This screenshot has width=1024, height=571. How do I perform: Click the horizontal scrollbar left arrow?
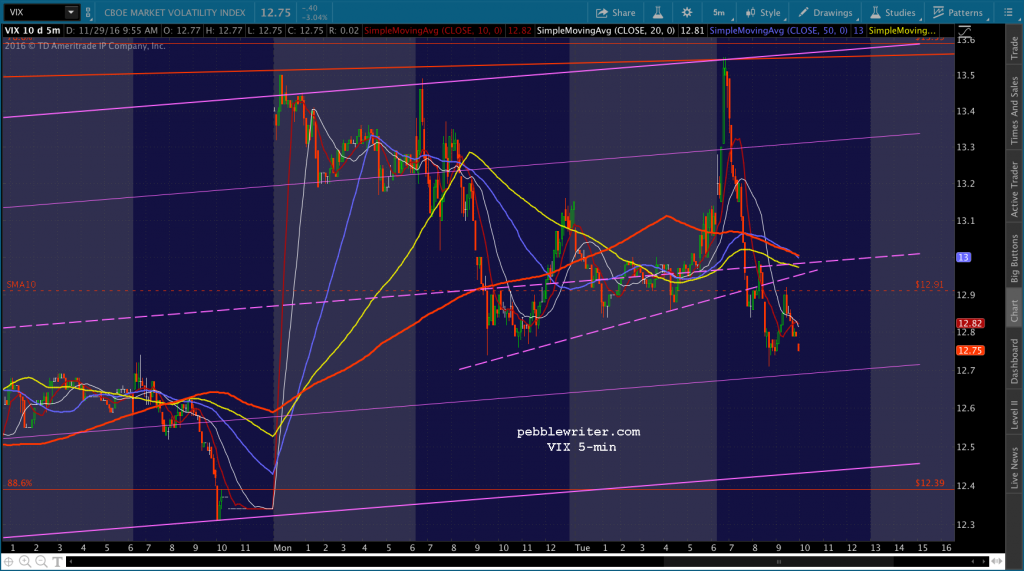pos(71,561)
